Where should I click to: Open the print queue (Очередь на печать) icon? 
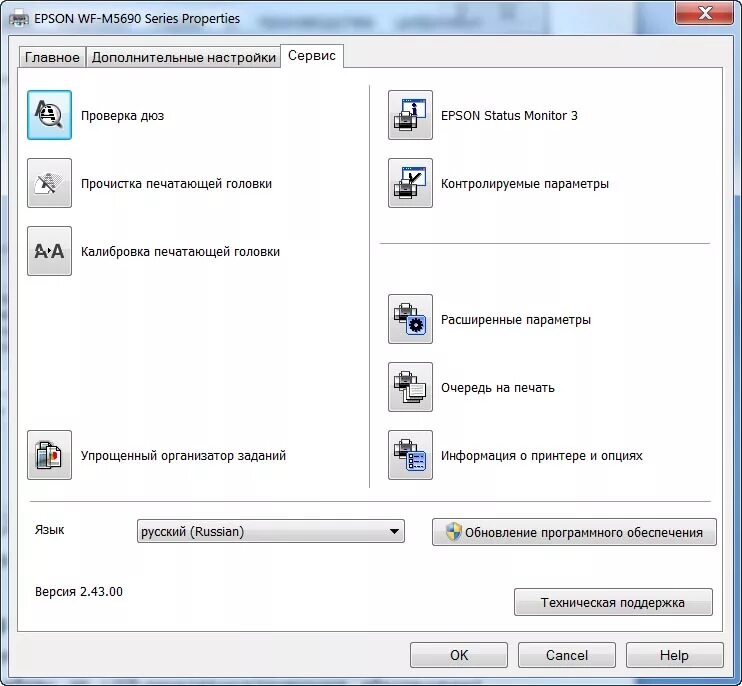coord(410,387)
